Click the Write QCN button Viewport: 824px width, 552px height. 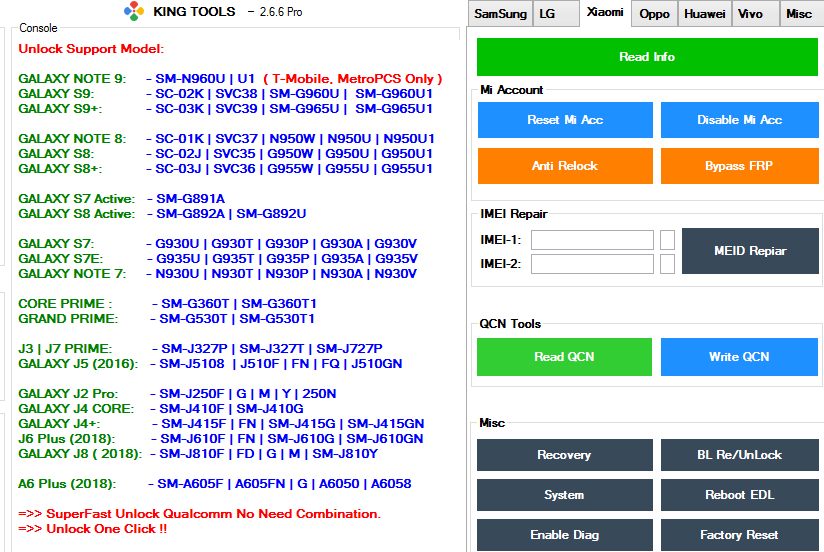739,357
